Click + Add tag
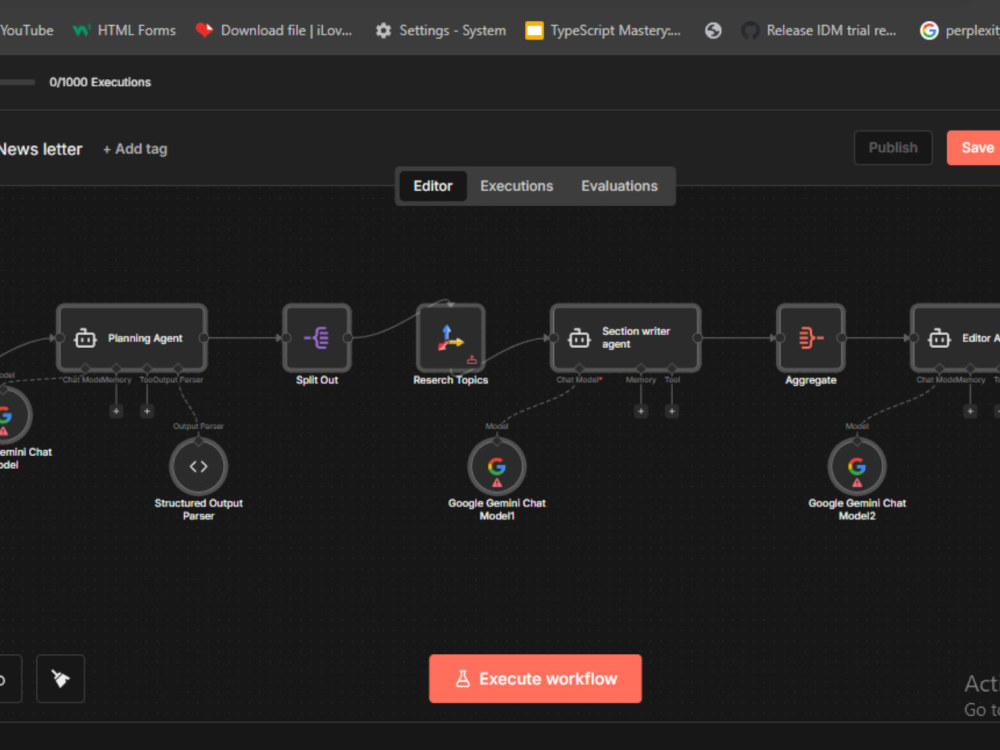 click(x=135, y=149)
